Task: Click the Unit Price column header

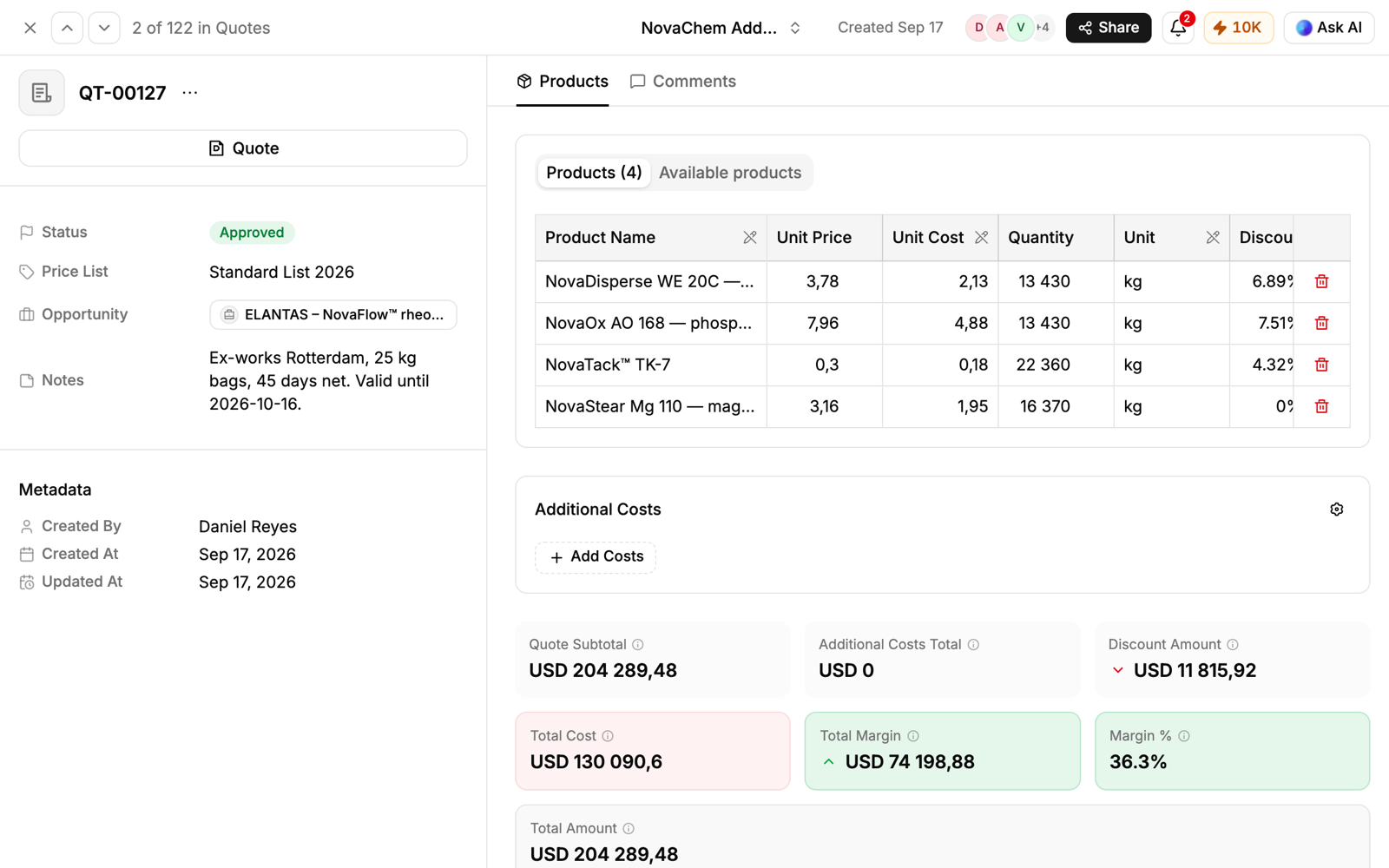Action: point(825,238)
